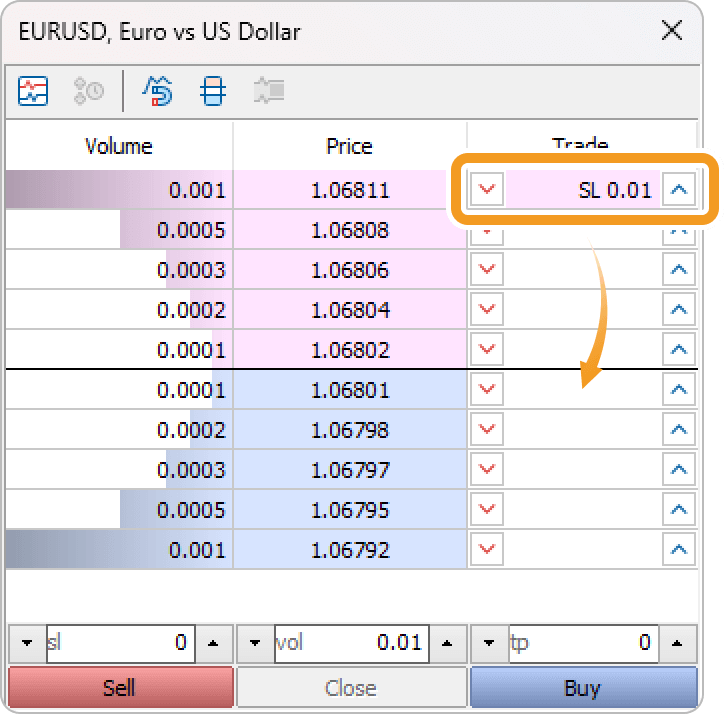
Task: Click the red Sell button
Action: click(121, 687)
